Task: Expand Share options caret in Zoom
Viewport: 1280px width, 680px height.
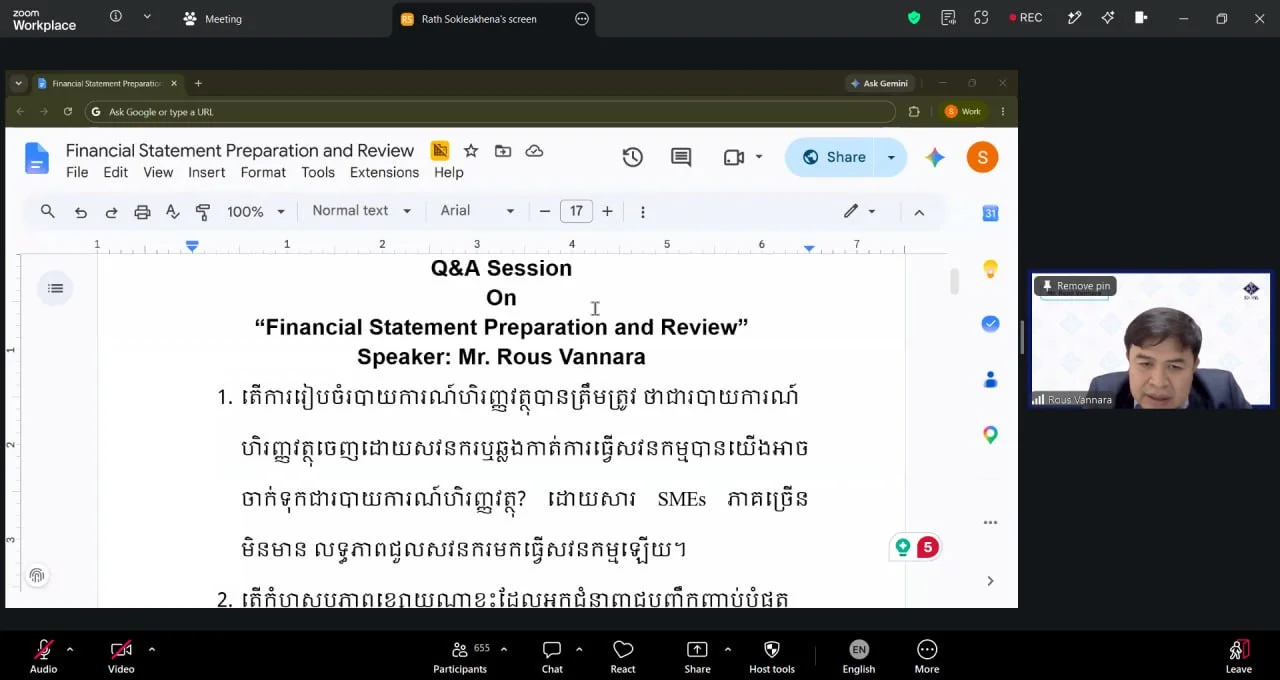Action: click(x=727, y=649)
